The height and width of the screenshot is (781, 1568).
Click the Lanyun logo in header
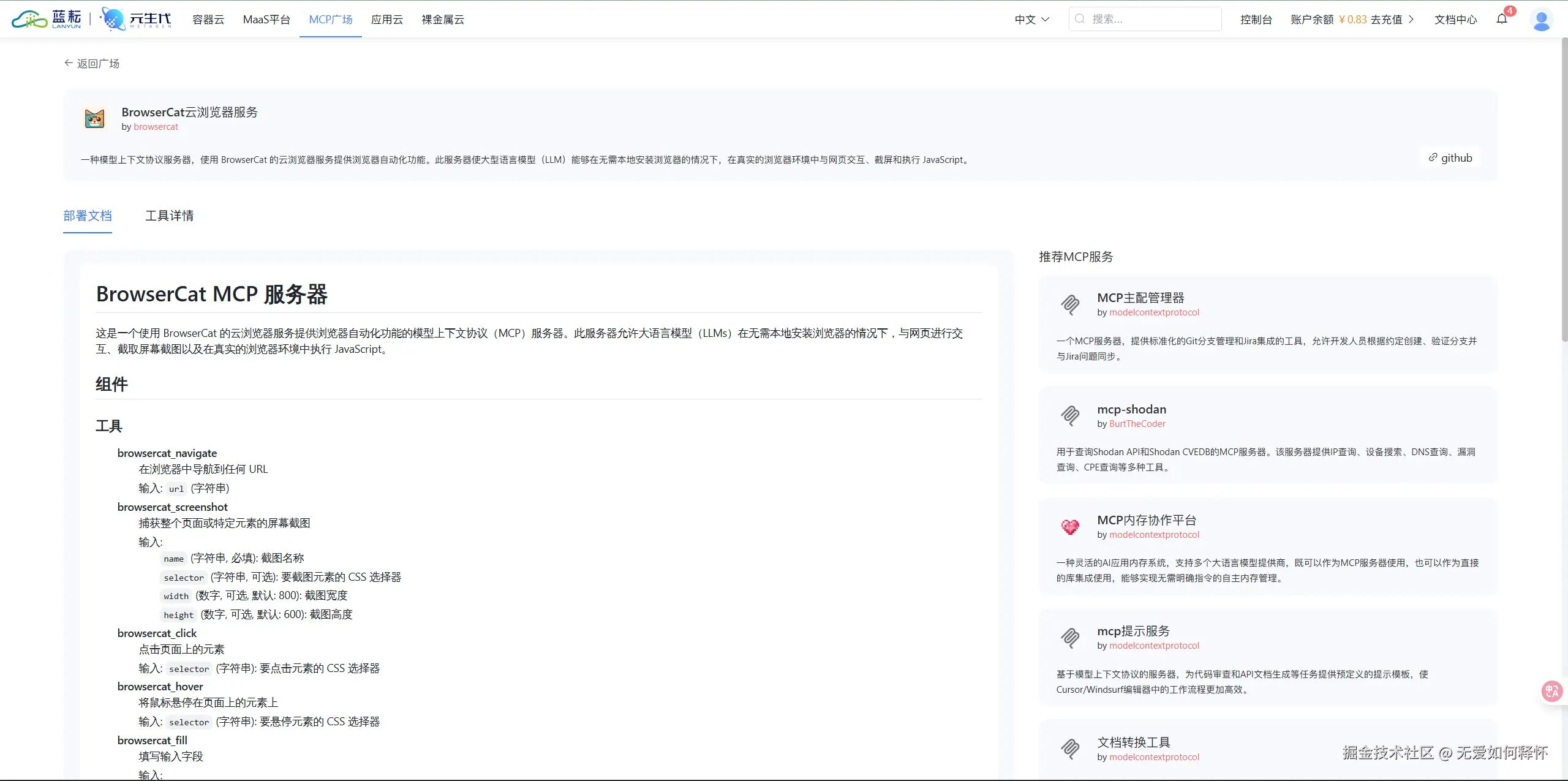click(47, 19)
